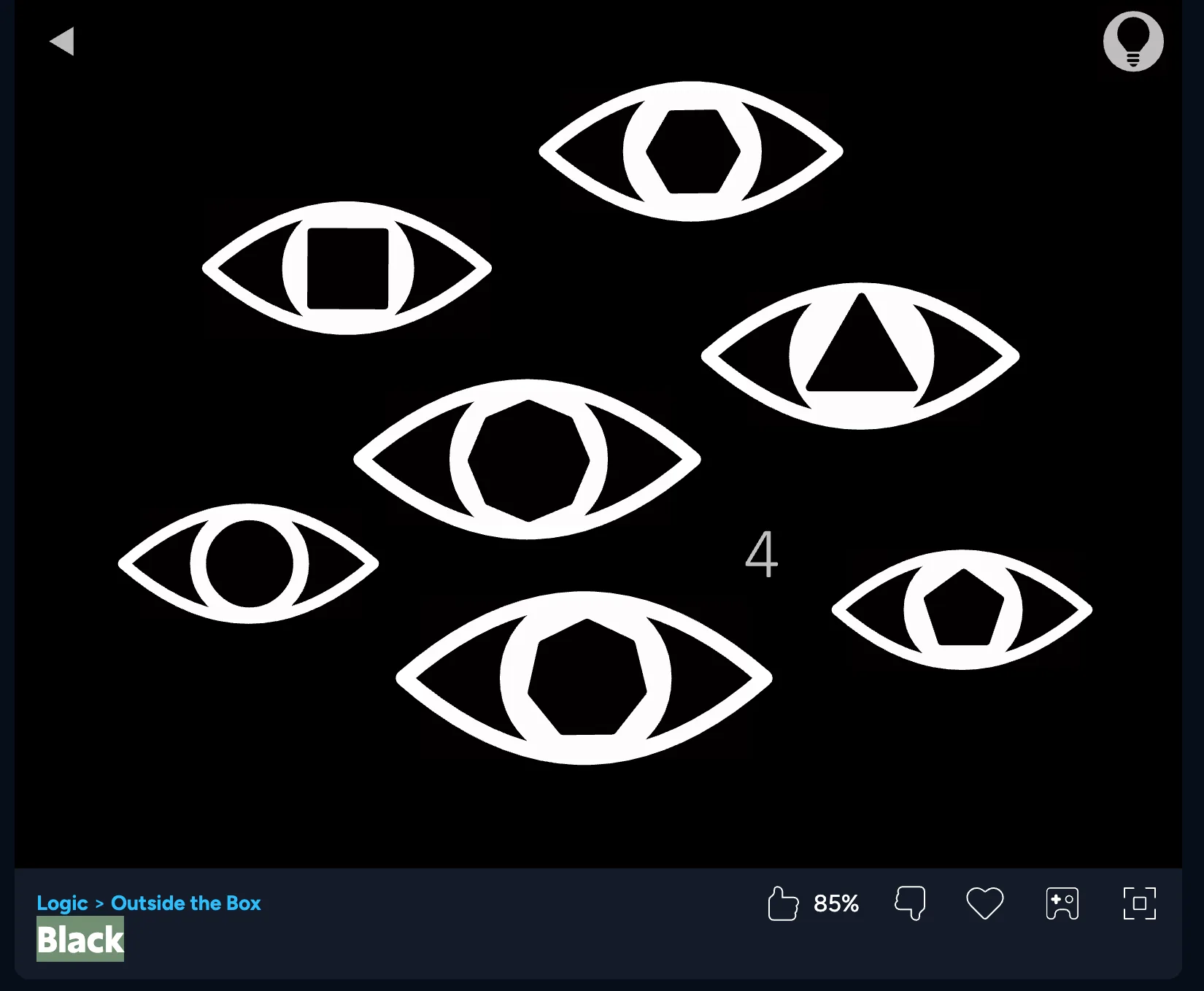Click the eye with hexagon pupil
Viewport: 1204px width, 991px height.
pyautogui.click(x=691, y=152)
